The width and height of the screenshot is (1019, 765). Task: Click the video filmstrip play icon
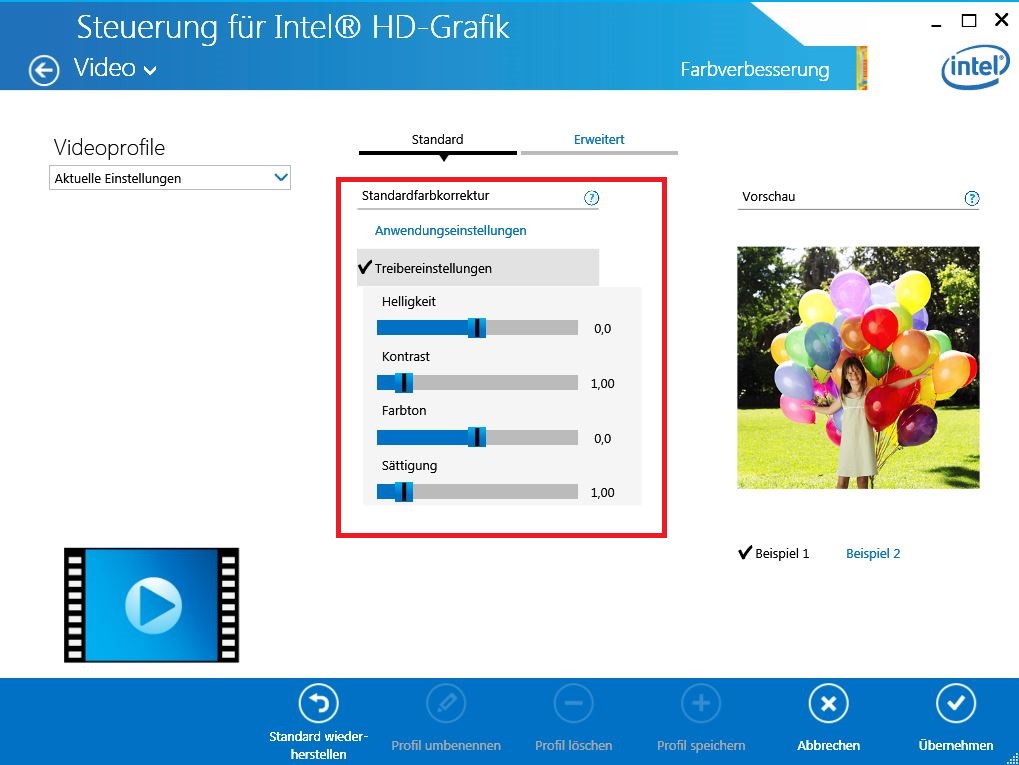(151, 605)
